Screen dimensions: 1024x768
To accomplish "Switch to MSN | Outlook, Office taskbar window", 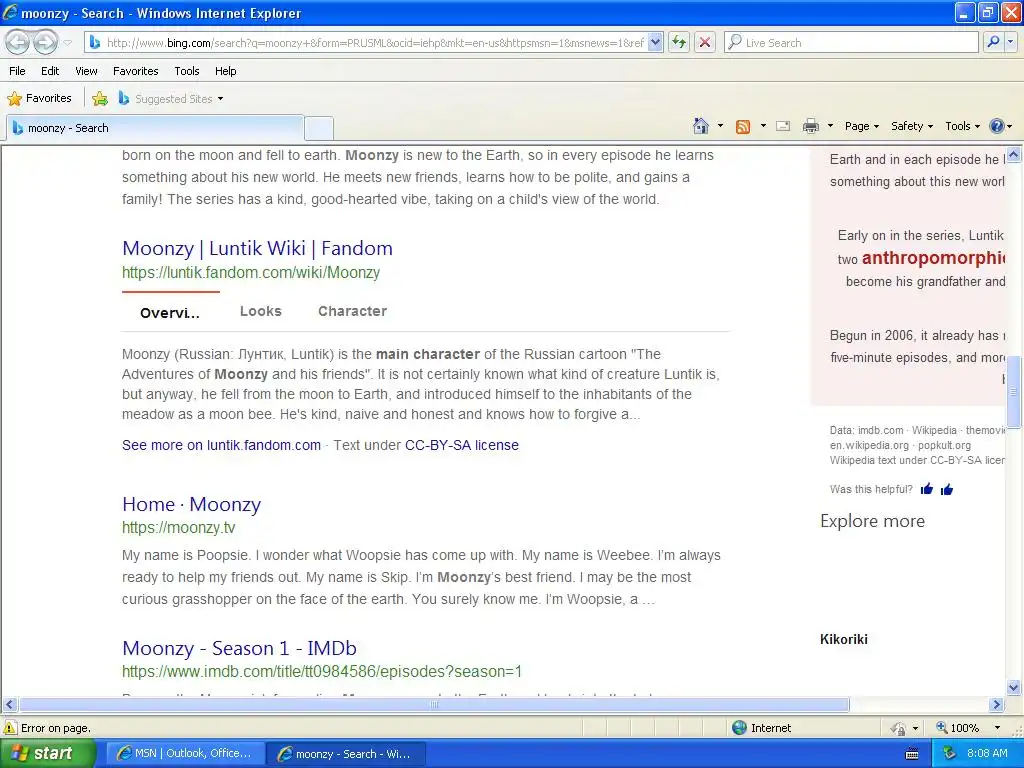I will pos(185,754).
